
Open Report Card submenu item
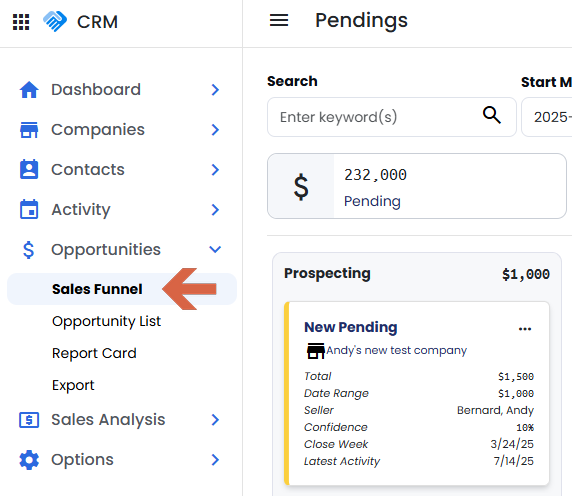94,353
